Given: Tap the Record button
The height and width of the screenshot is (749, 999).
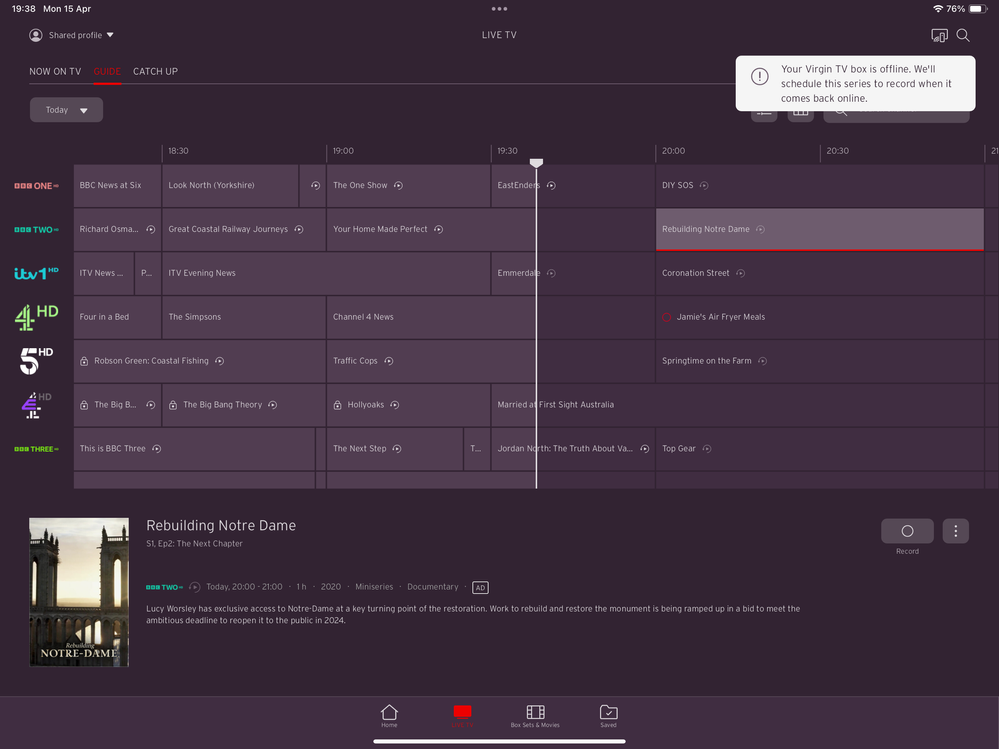Looking at the screenshot, I should [907, 531].
